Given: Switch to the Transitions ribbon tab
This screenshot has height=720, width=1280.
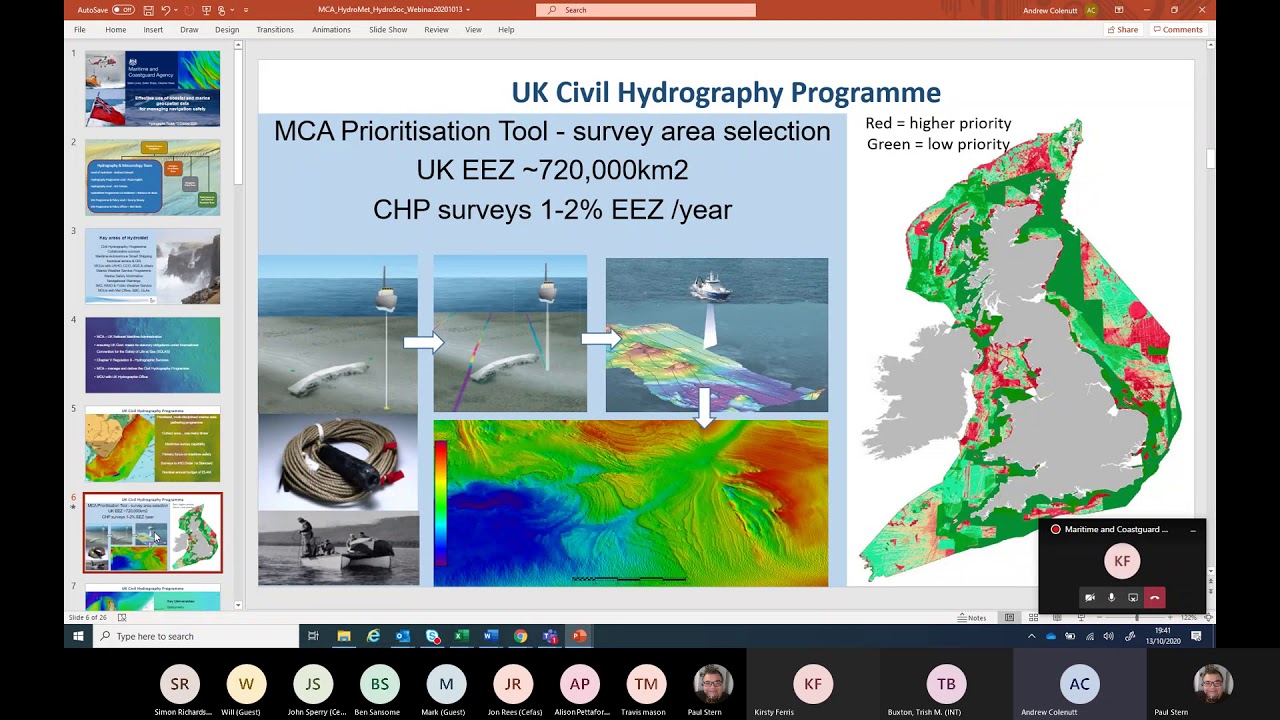Looking at the screenshot, I should [275, 30].
